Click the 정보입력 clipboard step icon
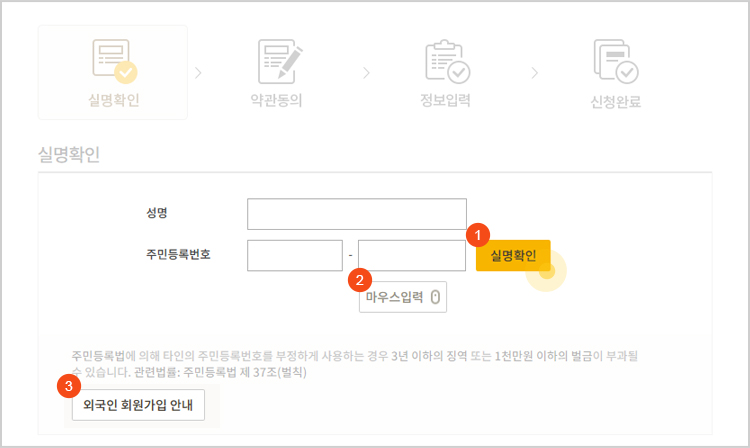This screenshot has height=448, width=750. [446, 60]
